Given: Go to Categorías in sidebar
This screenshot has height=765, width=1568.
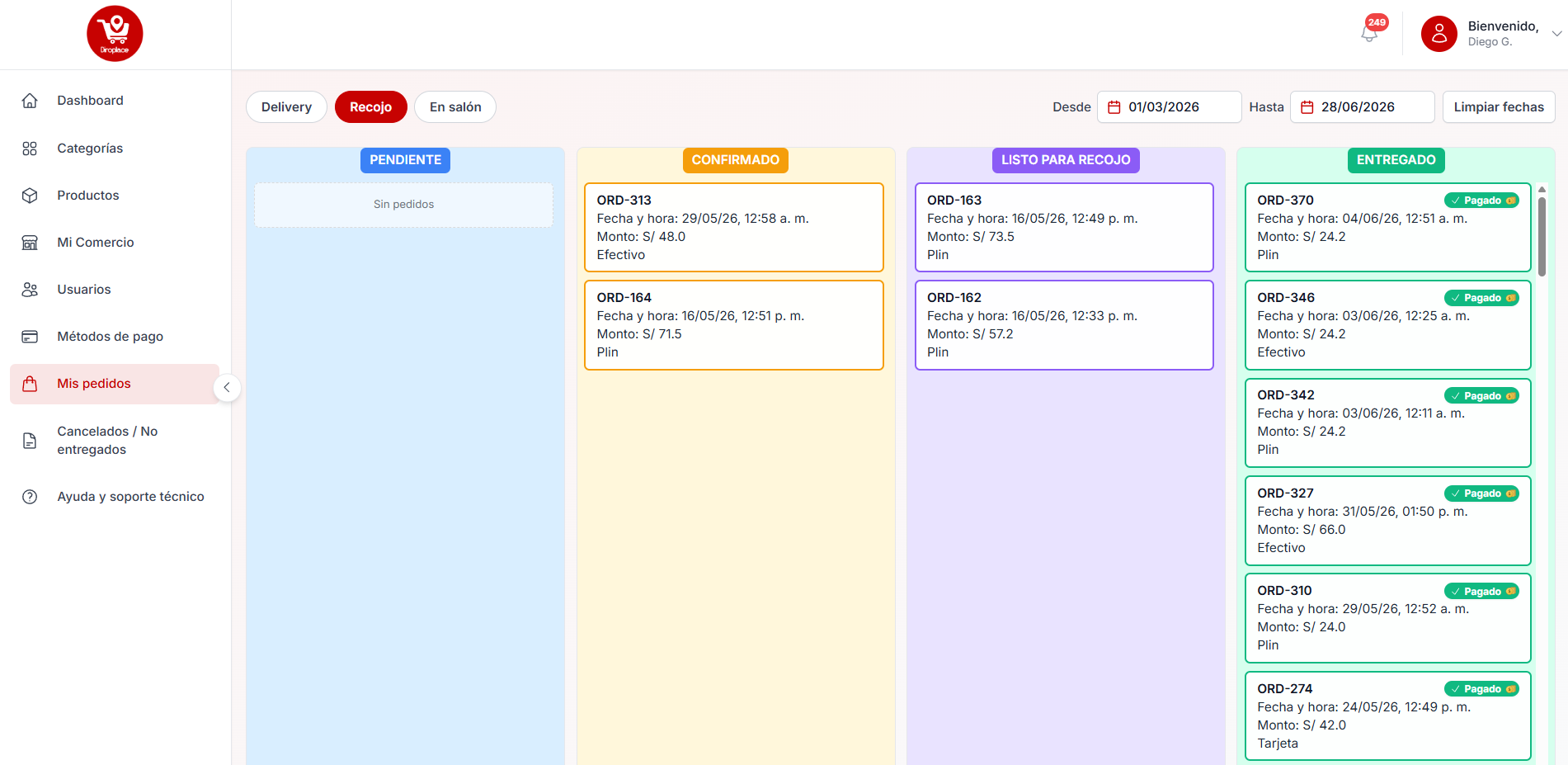Looking at the screenshot, I should [x=115, y=149].
